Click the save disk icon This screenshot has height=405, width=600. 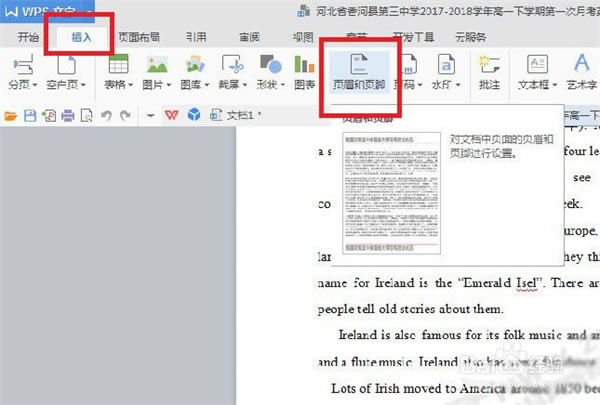30,115
